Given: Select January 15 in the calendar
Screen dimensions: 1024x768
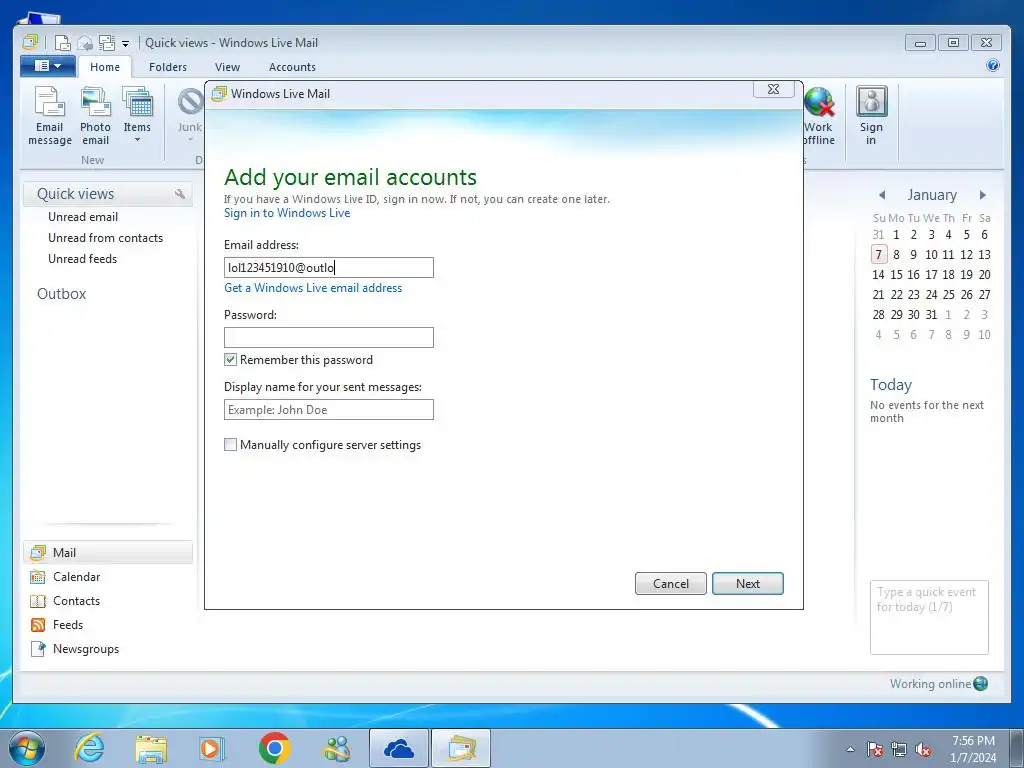Looking at the screenshot, I should pyautogui.click(x=897, y=275).
